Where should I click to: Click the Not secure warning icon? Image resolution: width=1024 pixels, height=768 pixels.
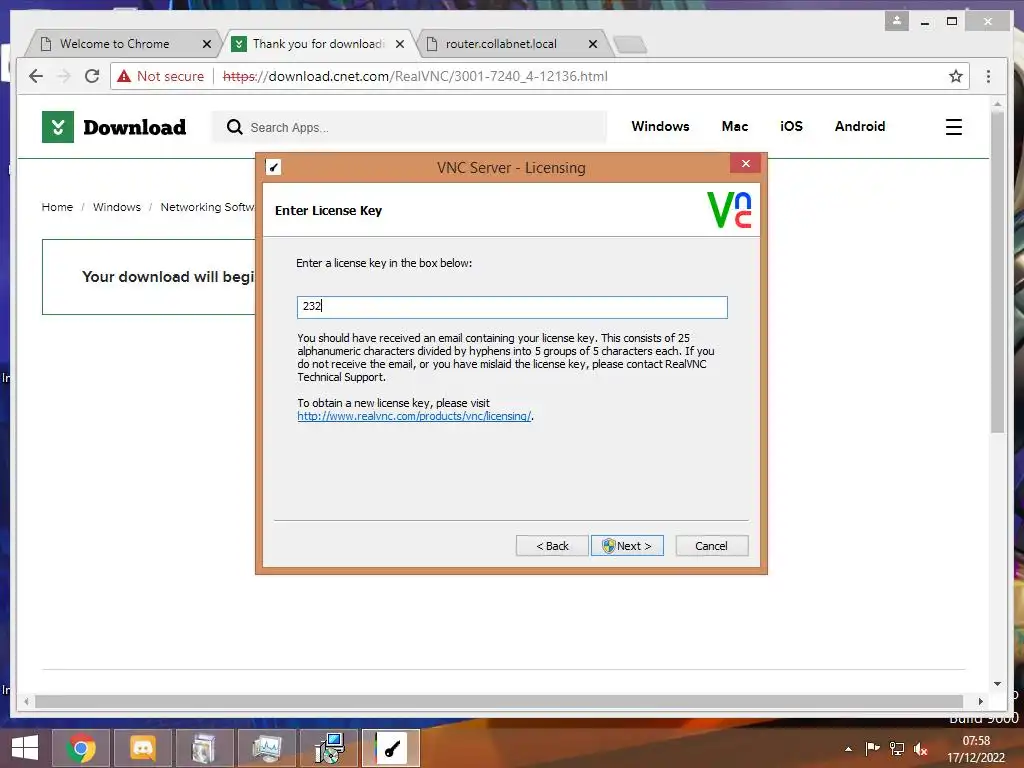point(124,76)
